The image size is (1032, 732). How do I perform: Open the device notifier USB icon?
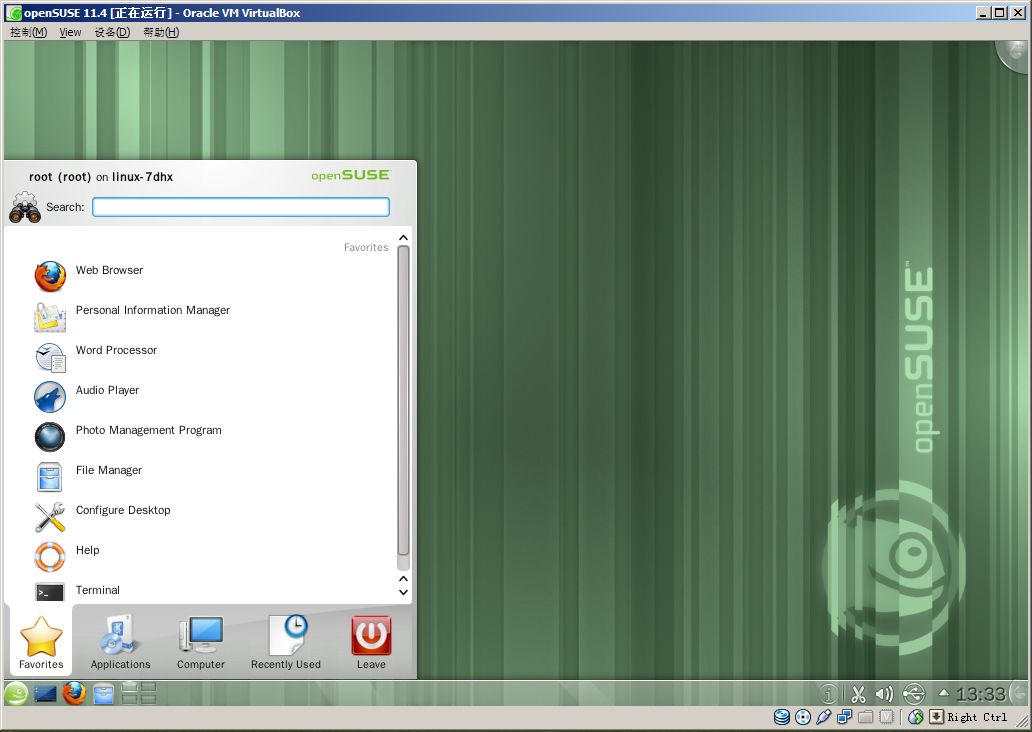[x=914, y=694]
